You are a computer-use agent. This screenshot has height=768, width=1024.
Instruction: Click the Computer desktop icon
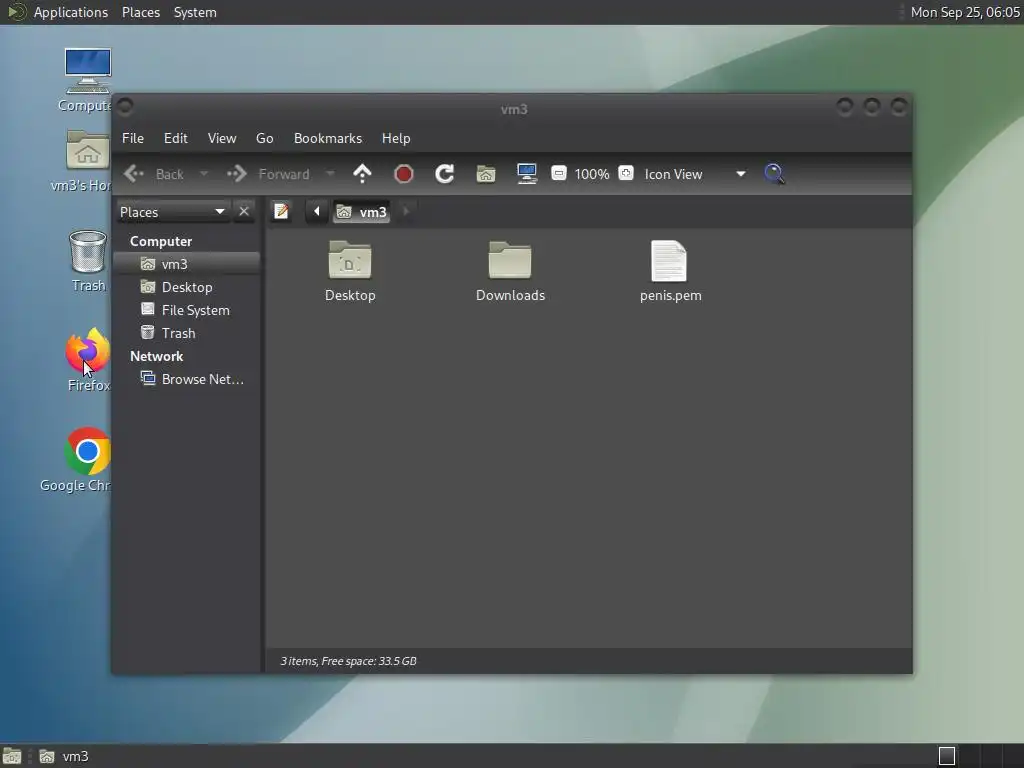point(88,80)
